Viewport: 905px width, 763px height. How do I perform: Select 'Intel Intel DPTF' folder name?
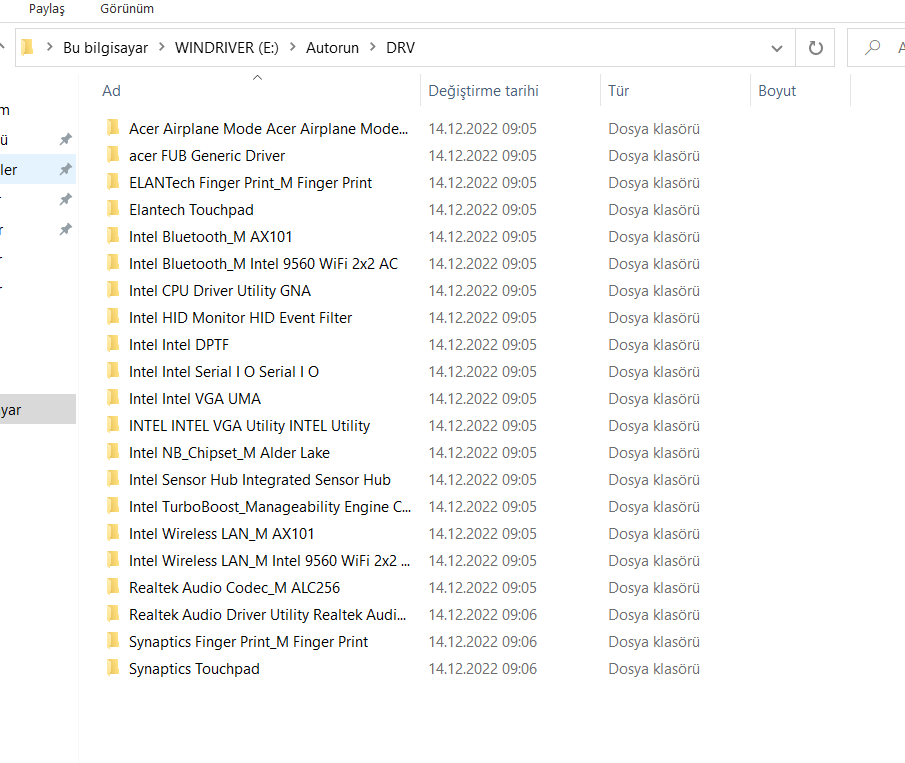click(179, 345)
